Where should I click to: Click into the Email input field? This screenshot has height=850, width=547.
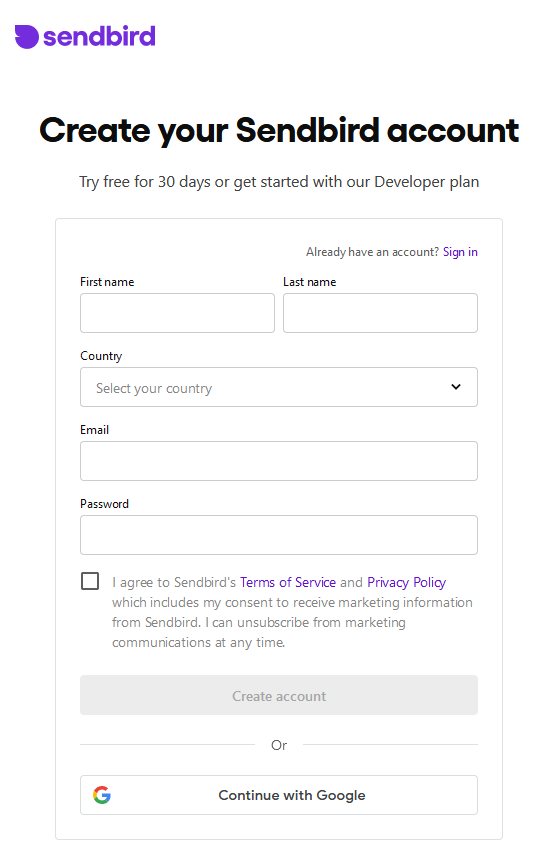coord(279,461)
